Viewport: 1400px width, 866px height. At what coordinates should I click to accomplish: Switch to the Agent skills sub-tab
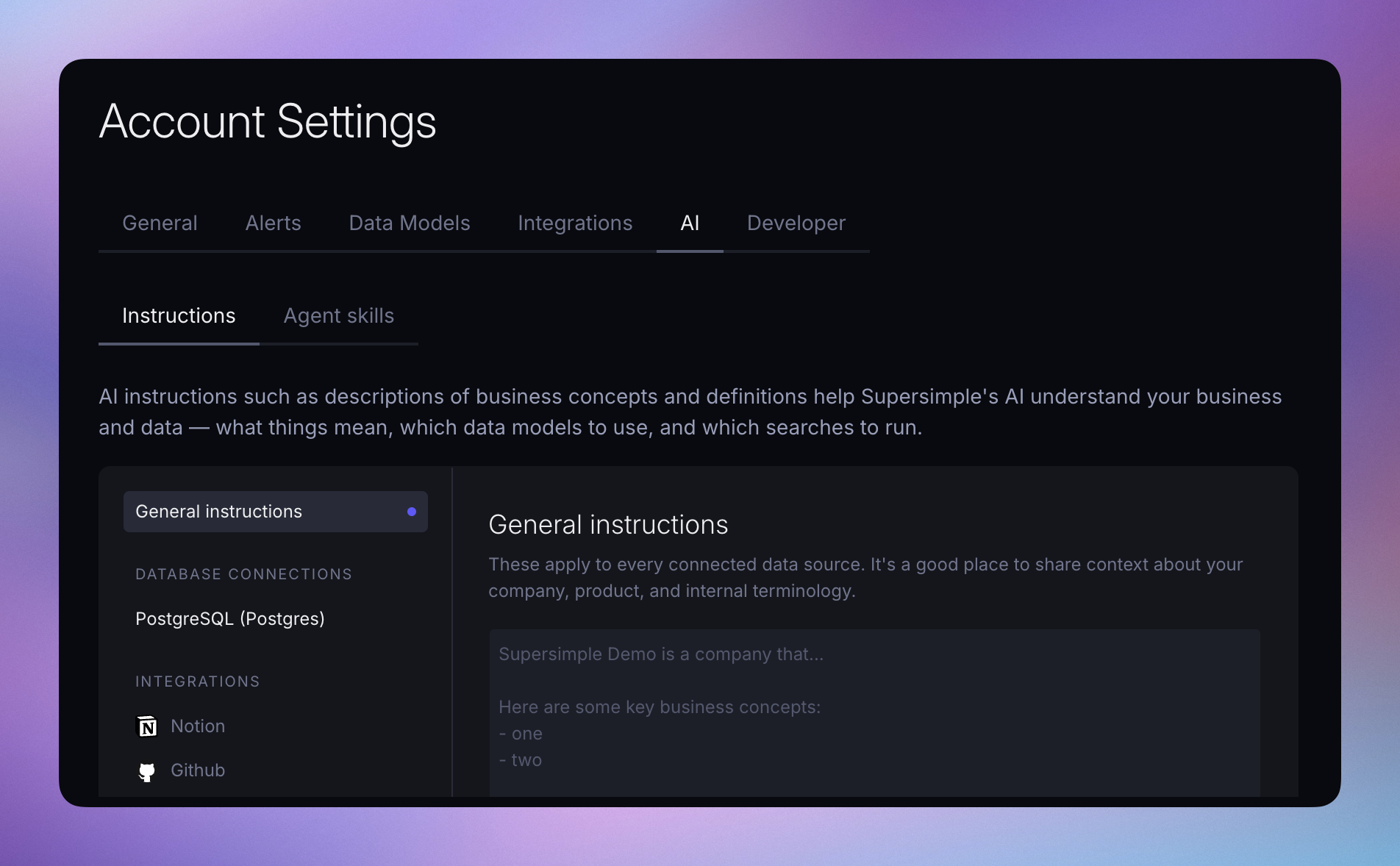[339, 315]
